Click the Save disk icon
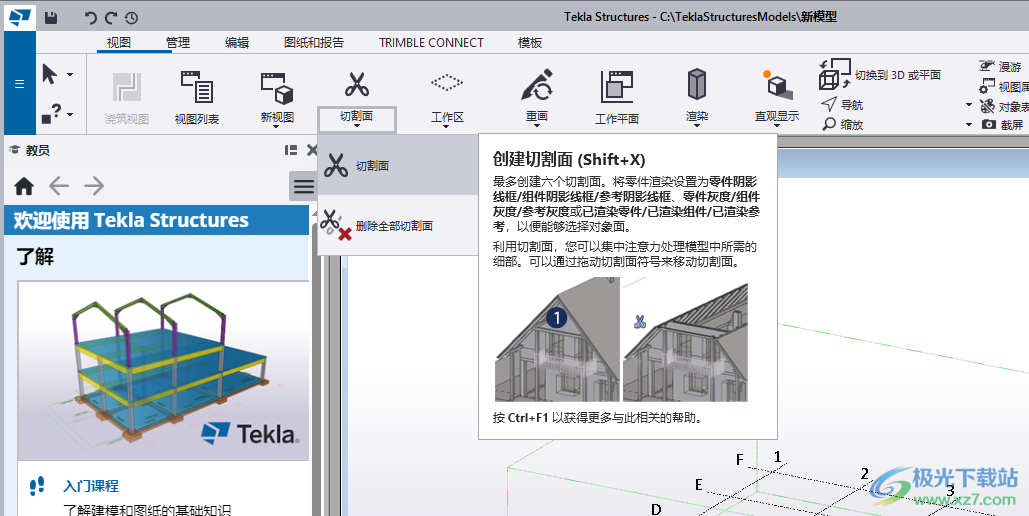This screenshot has height=516, width=1029. tap(51, 18)
